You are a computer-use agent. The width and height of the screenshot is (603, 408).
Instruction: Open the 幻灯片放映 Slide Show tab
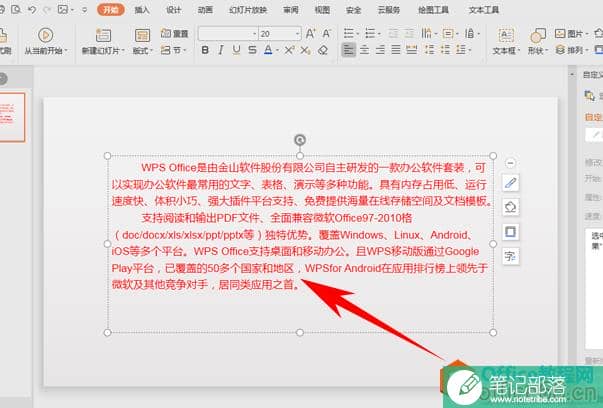click(x=248, y=10)
